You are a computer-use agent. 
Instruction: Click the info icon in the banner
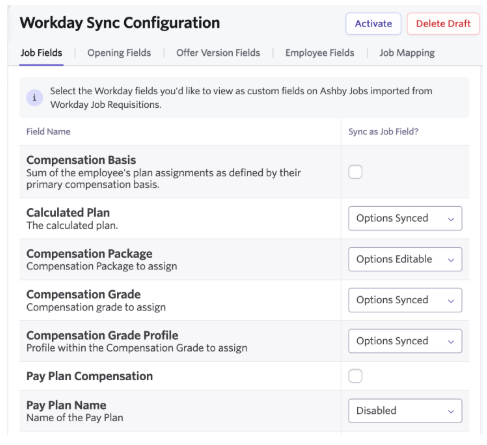(x=34, y=98)
